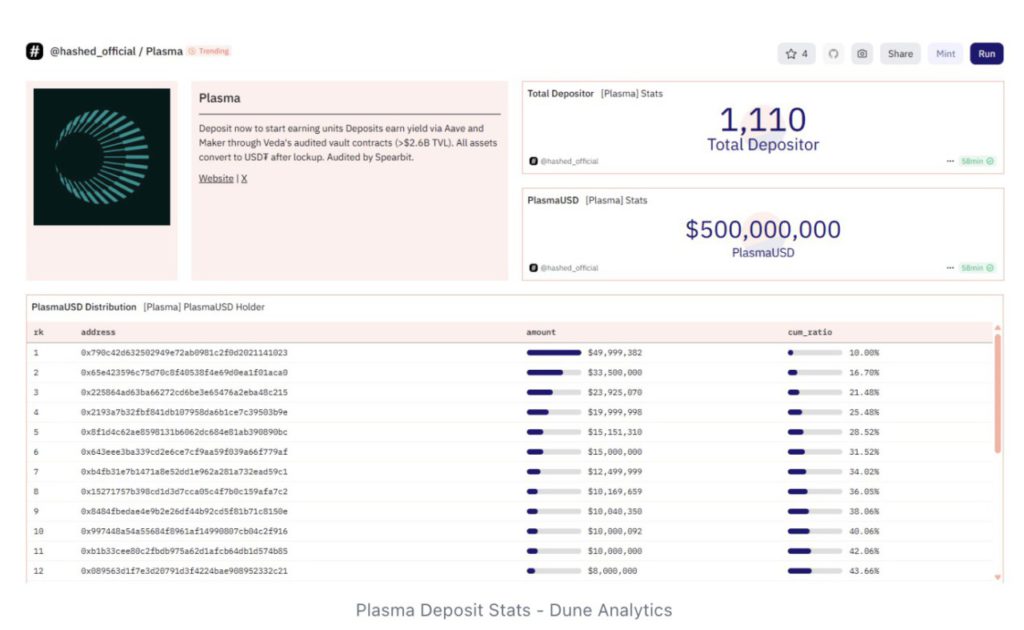Select the address starting 0x8f1d4c62 in row 5
This screenshot has height=630, width=1024.
[184, 432]
